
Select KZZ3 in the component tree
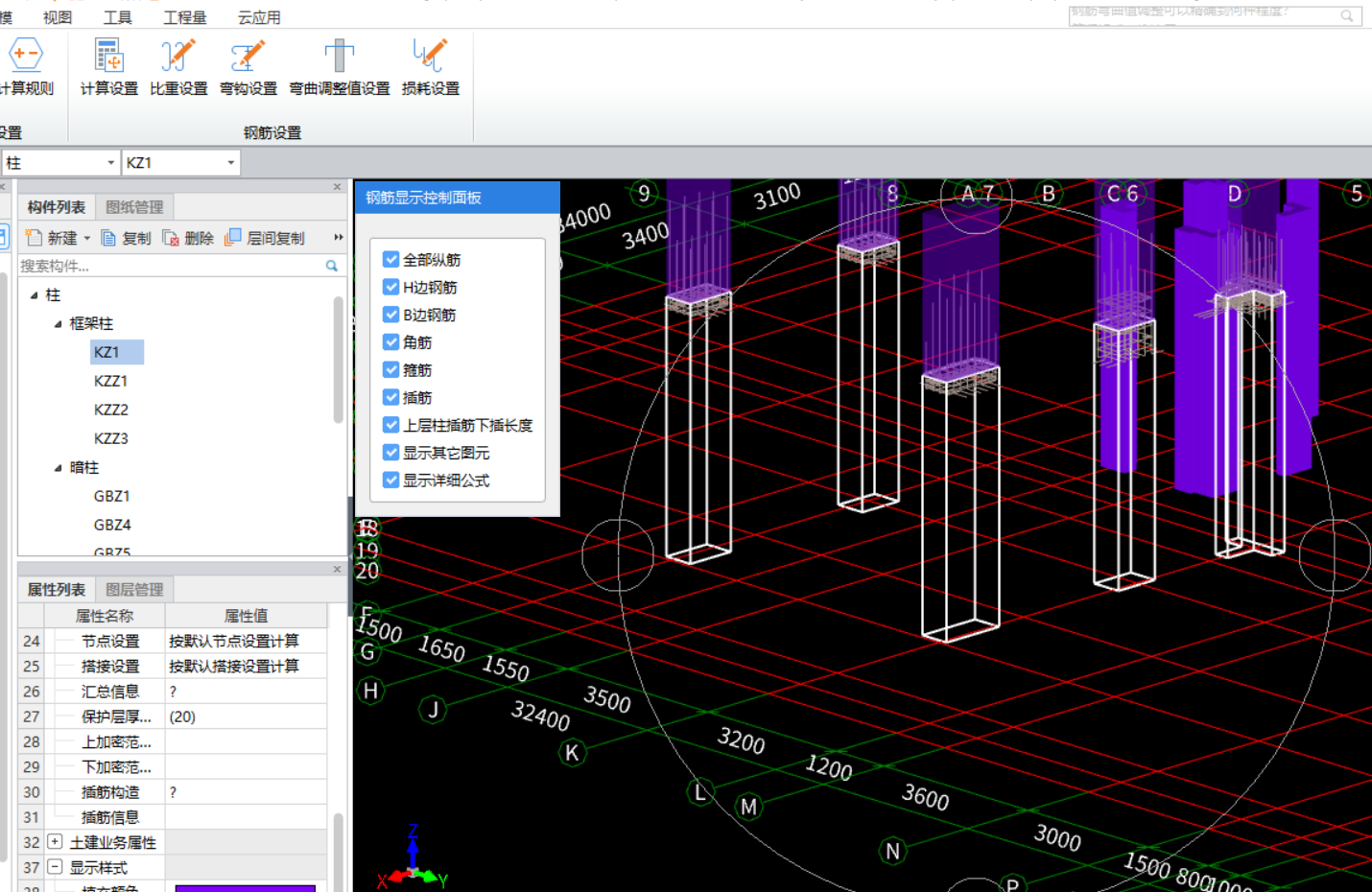(111, 438)
